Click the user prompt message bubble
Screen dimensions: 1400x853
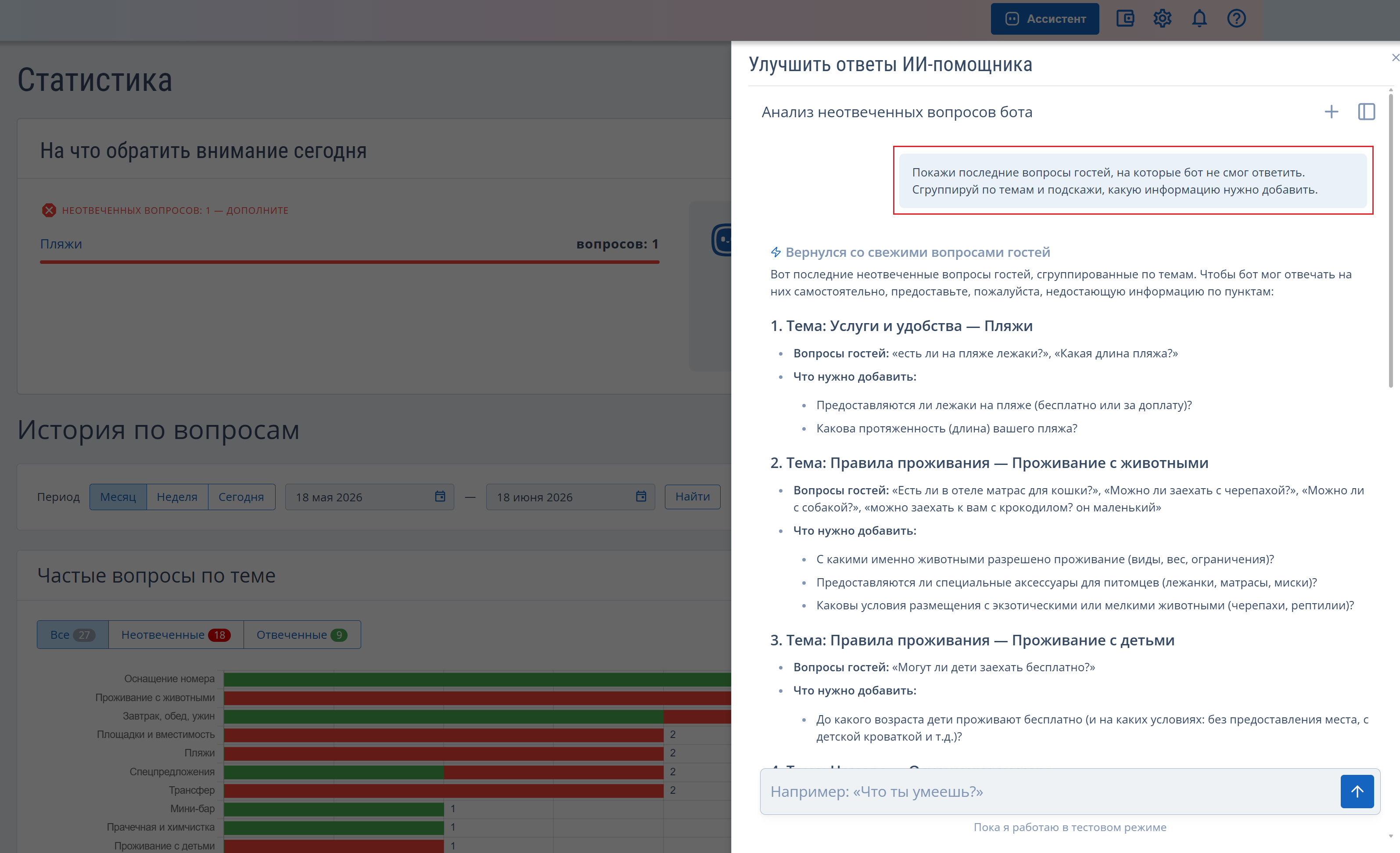[x=1133, y=181]
